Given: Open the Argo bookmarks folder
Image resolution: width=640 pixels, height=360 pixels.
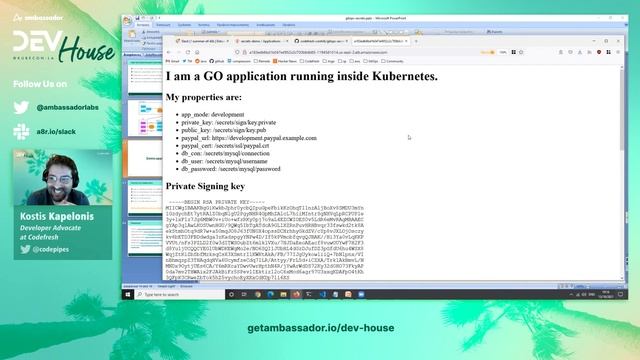Looking at the screenshot, I should pyautogui.click(x=329, y=61).
